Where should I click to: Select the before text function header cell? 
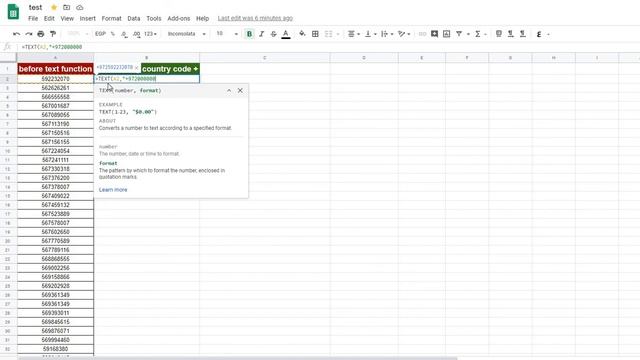(56, 69)
